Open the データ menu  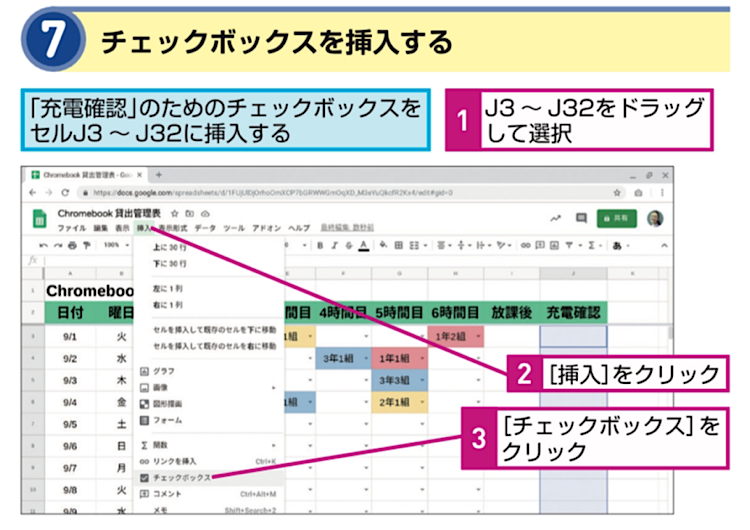pos(204,228)
